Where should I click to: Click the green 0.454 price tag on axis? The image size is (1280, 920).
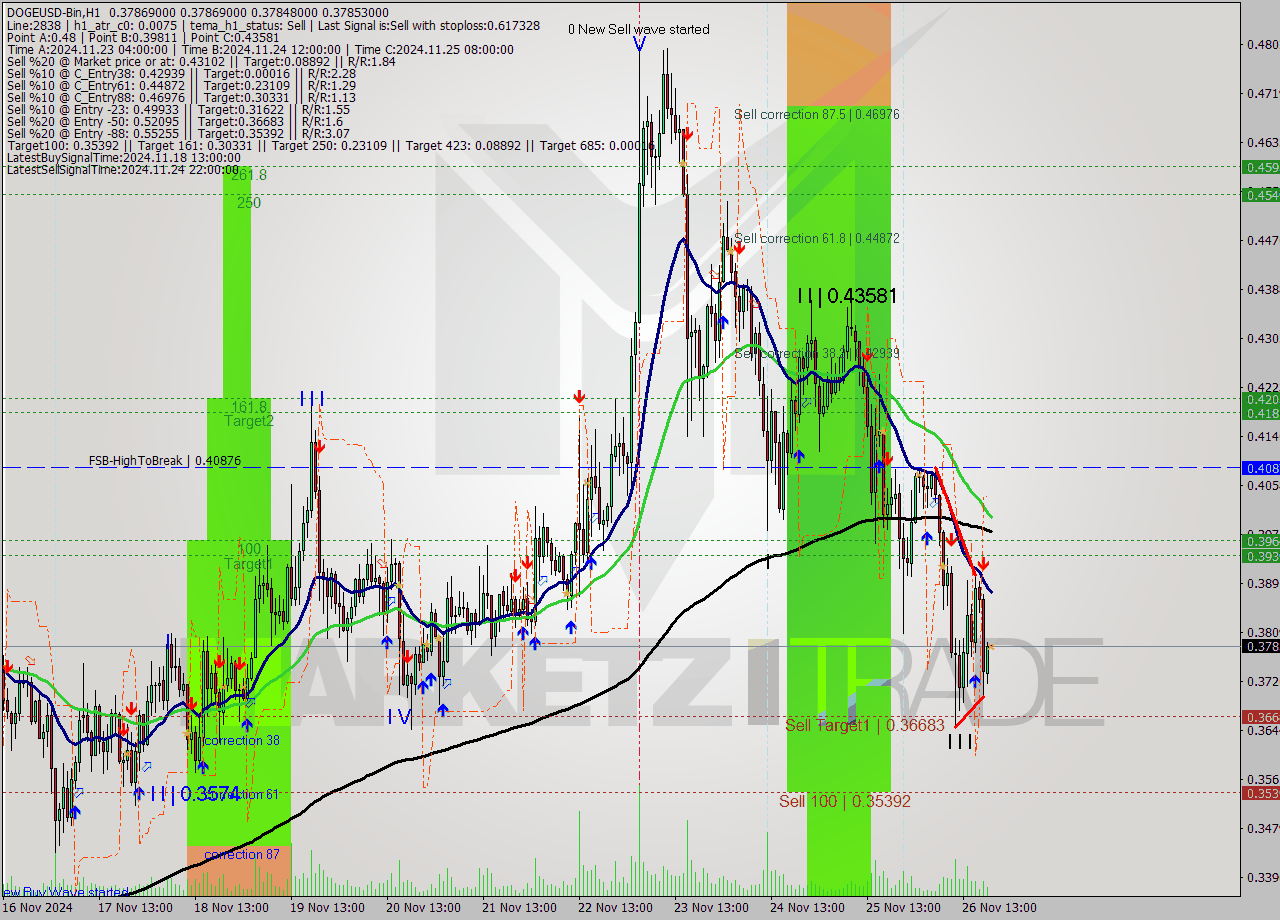pos(1260,195)
